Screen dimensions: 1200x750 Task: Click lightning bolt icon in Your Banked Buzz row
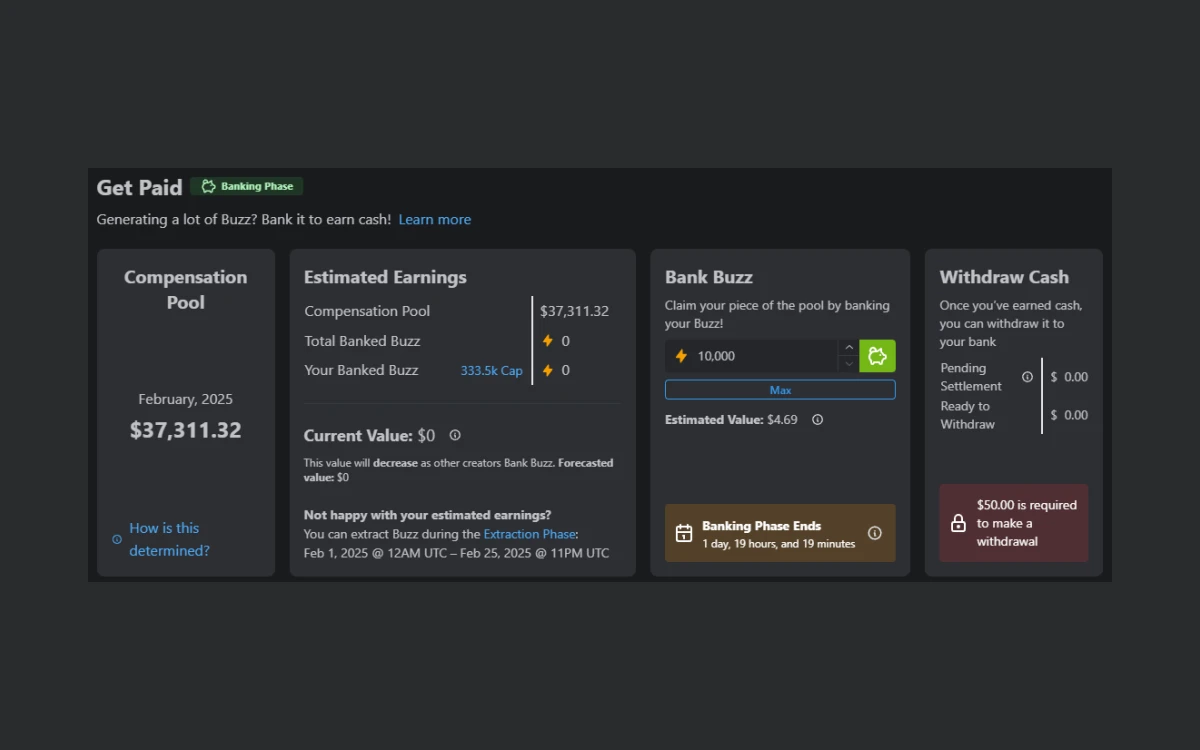click(x=547, y=370)
